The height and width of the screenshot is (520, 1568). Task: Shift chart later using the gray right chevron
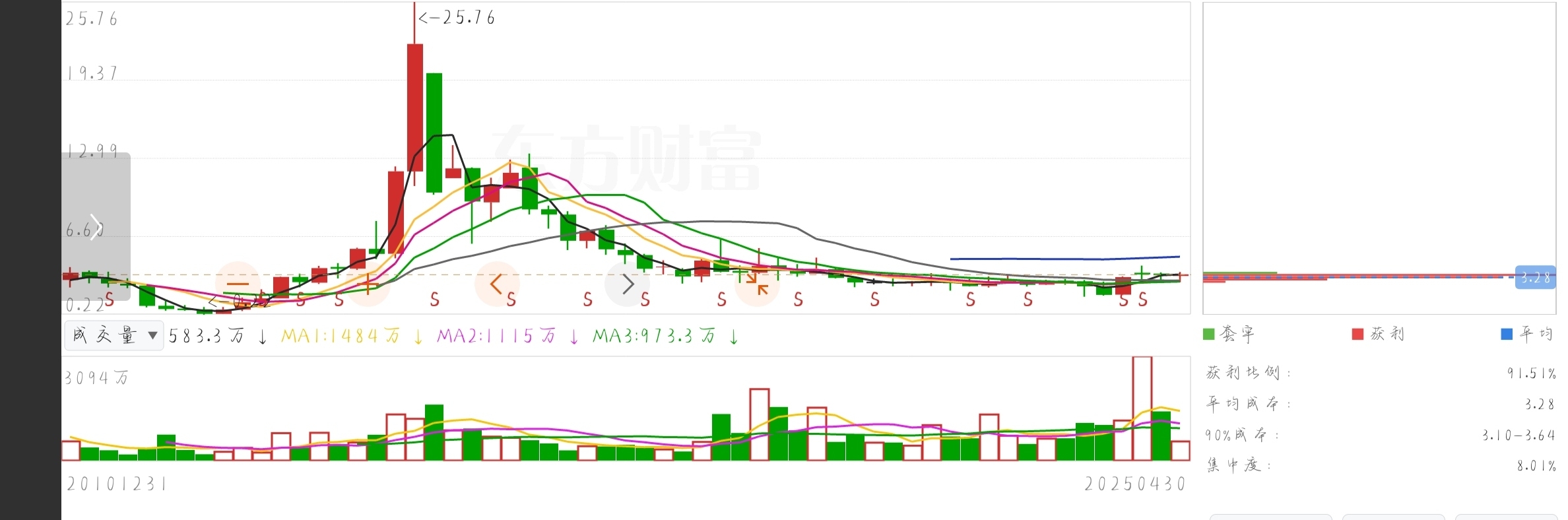(627, 284)
